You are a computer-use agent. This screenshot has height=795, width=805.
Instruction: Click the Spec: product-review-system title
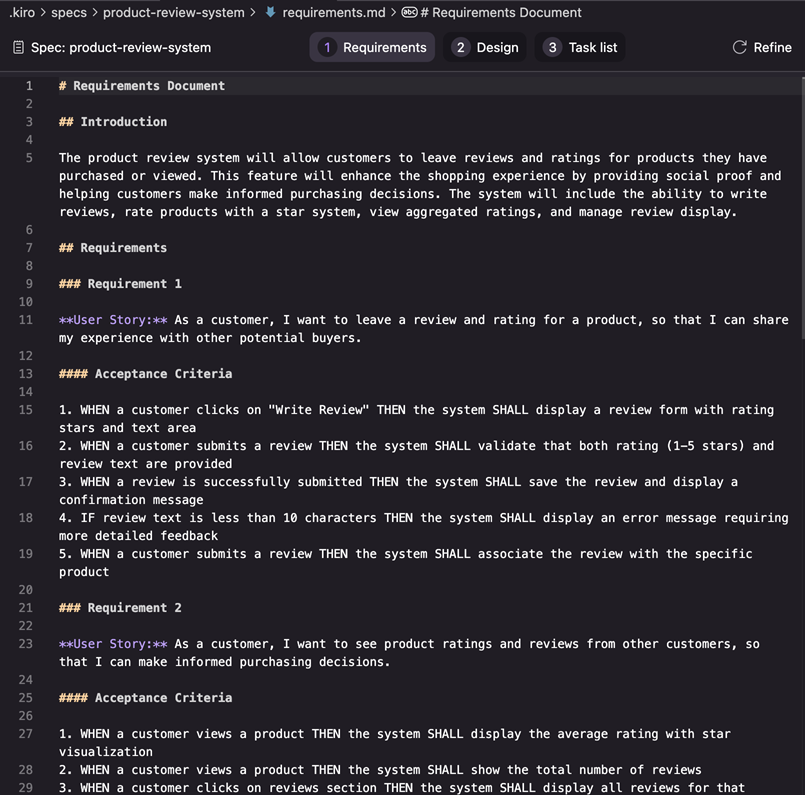pyautogui.click(x=121, y=47)
